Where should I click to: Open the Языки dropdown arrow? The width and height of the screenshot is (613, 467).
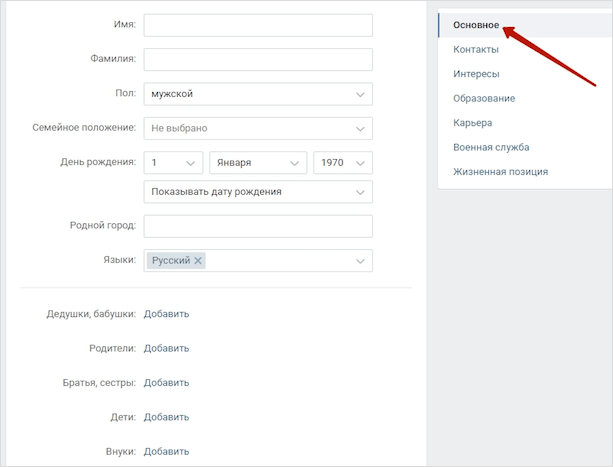(360, 261)
